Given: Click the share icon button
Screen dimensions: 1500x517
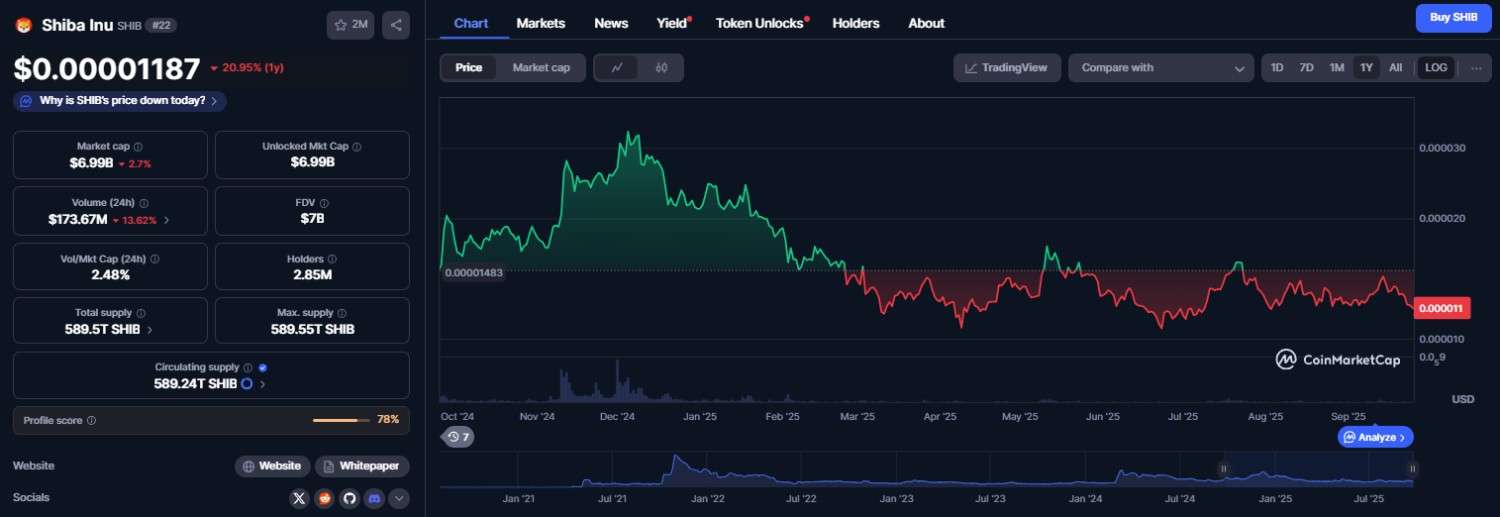Looking at the screenshot, I should [x=396, y=25].
